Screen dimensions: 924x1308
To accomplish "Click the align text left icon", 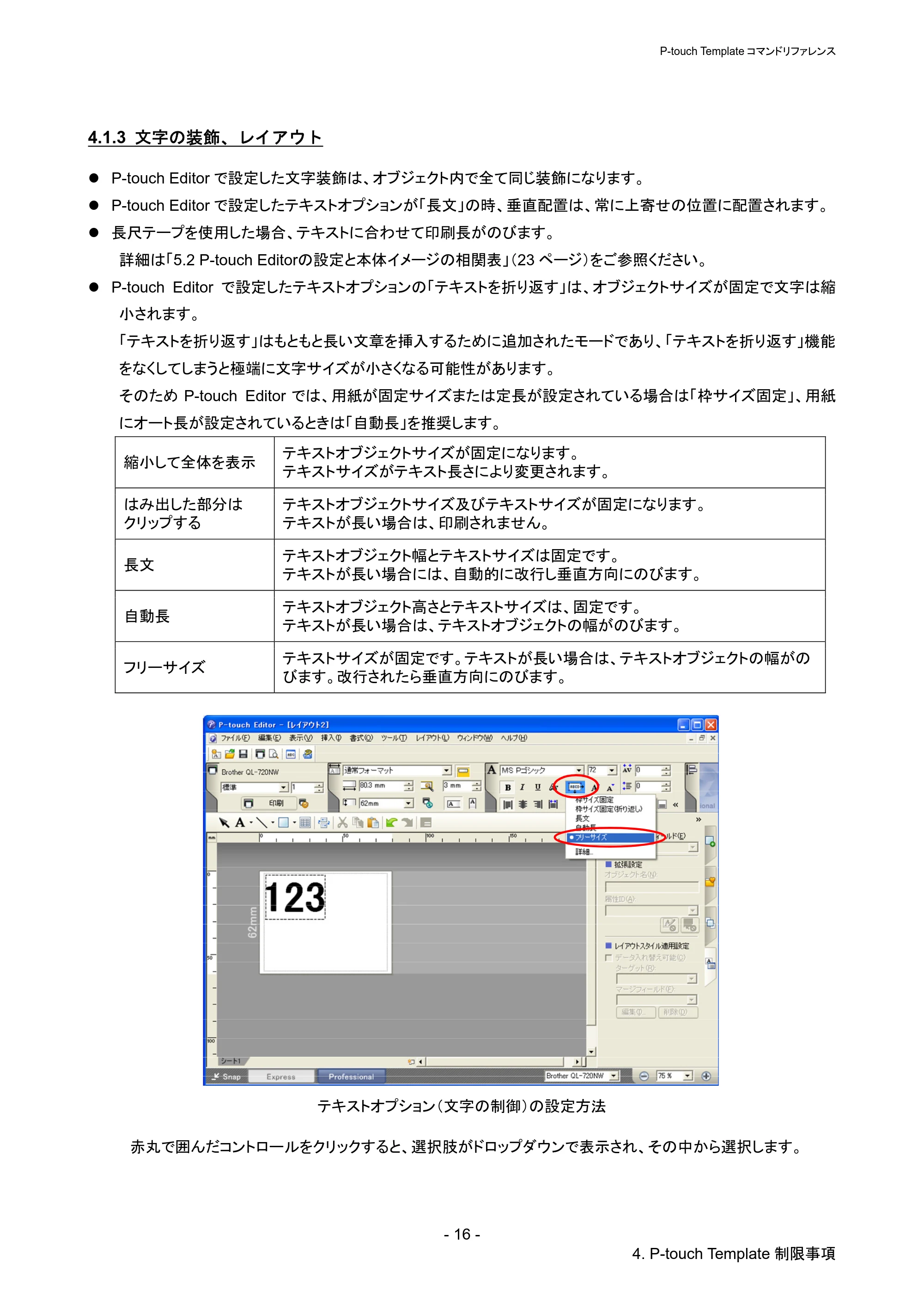I will [508, 804].
